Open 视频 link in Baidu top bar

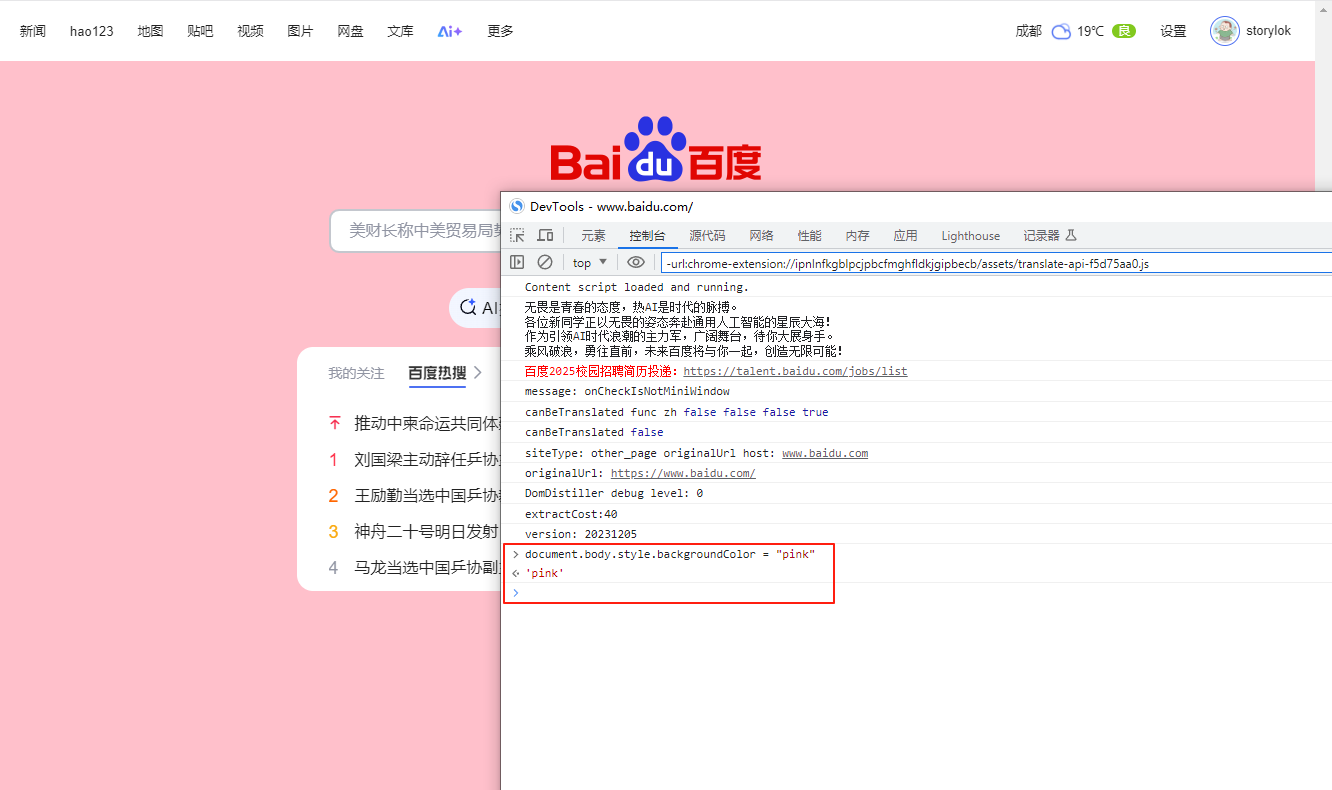pyautogui.click(x=250, y=31)
